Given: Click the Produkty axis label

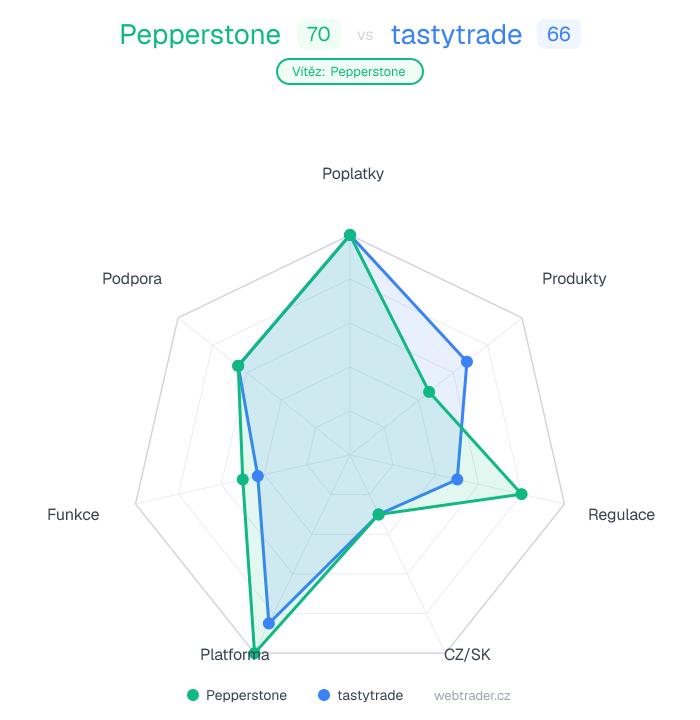Looking at the screenshot, I should point(574,278).
